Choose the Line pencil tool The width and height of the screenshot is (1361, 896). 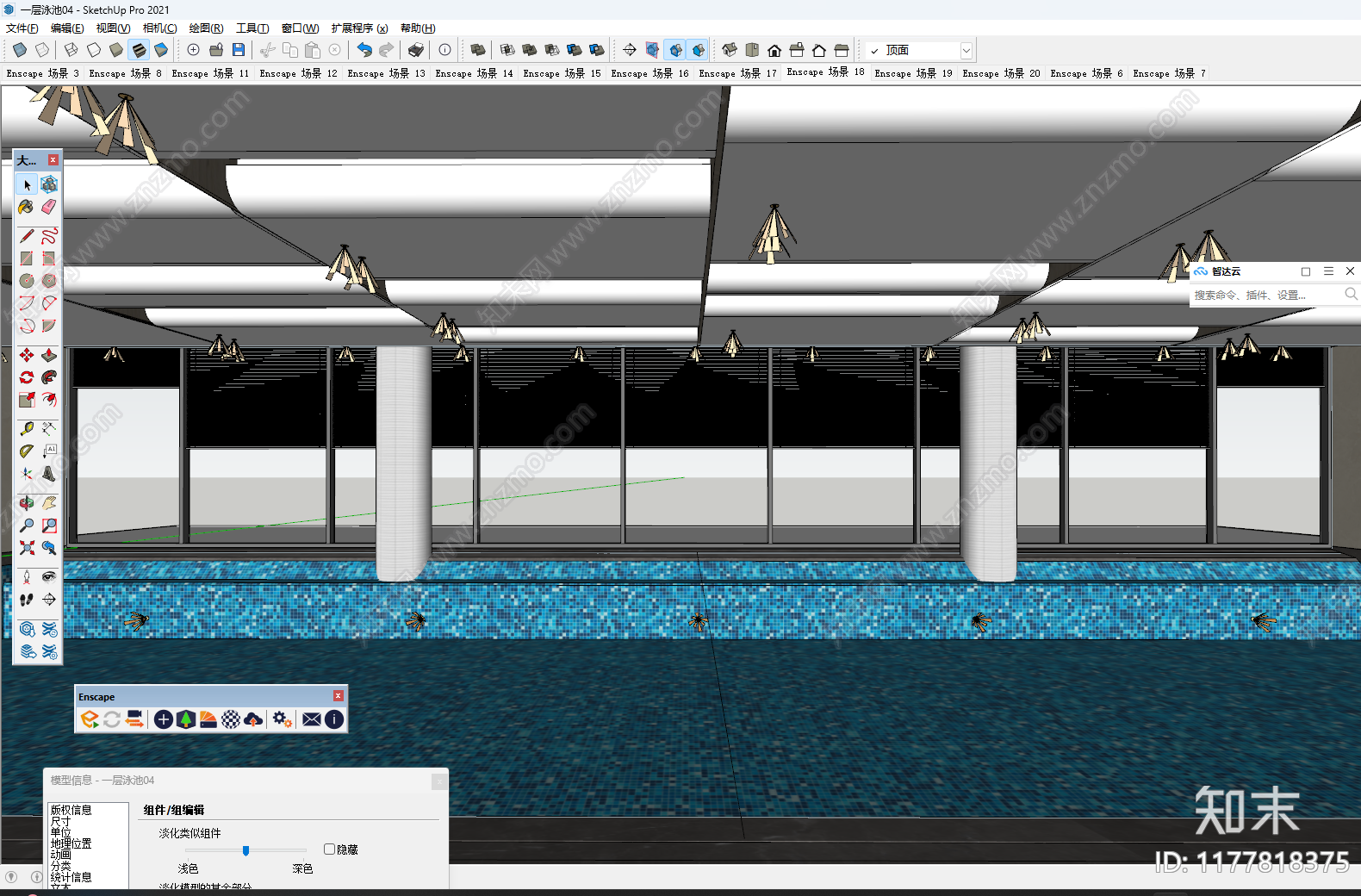(x=27, y=236)
